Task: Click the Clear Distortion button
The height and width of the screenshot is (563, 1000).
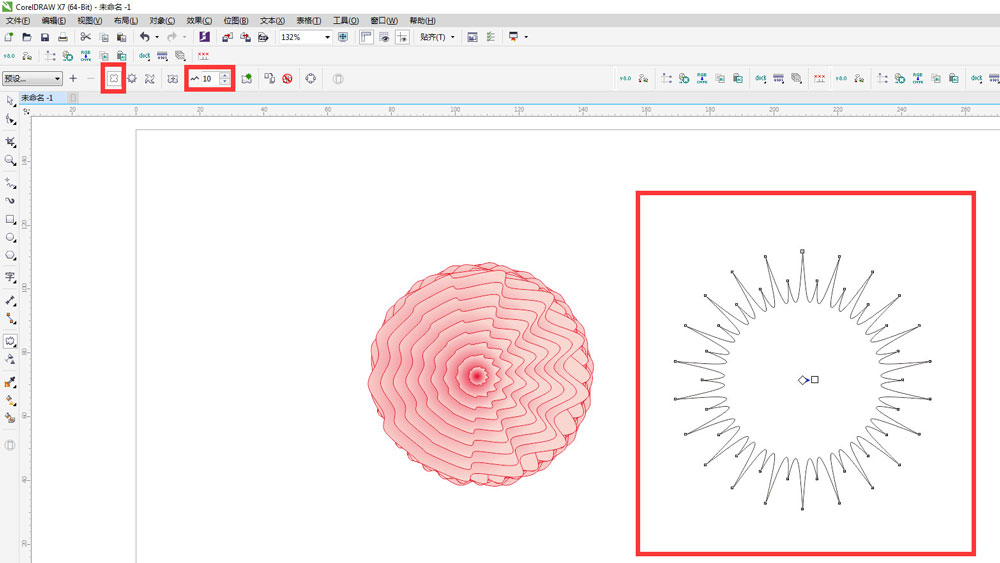Action: tap(287, 78)
